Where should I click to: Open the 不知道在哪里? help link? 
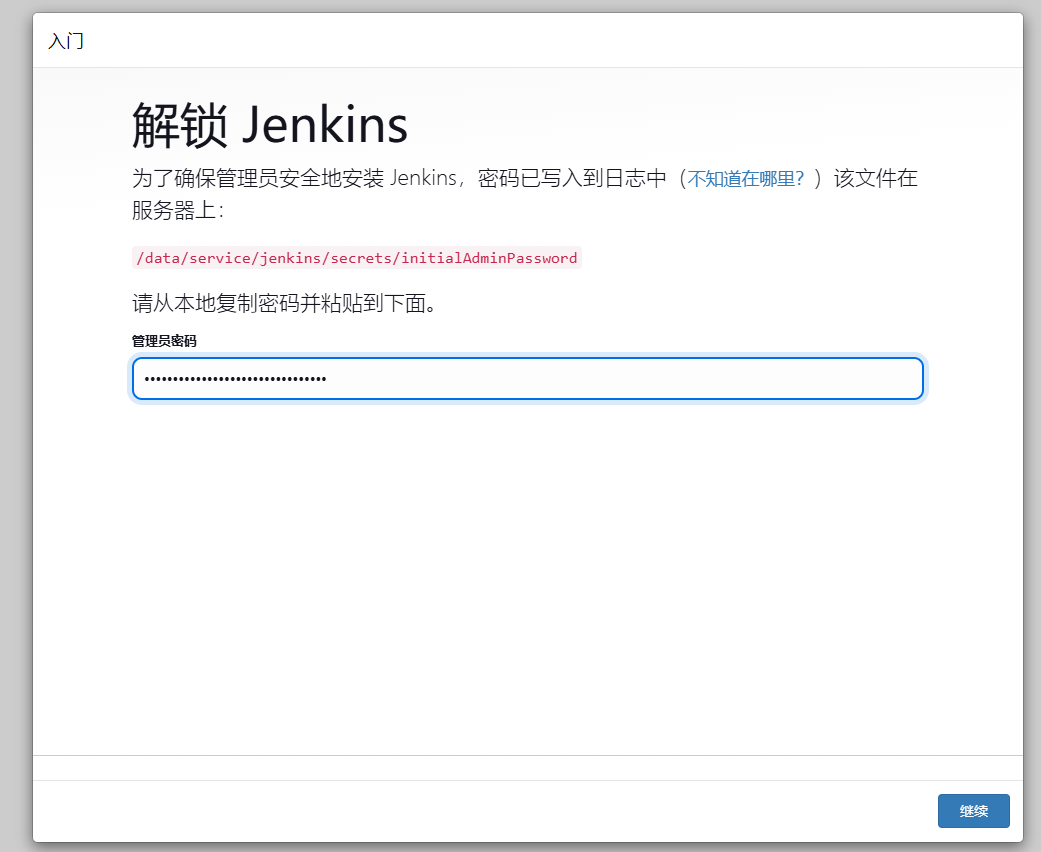coord(745,179)
